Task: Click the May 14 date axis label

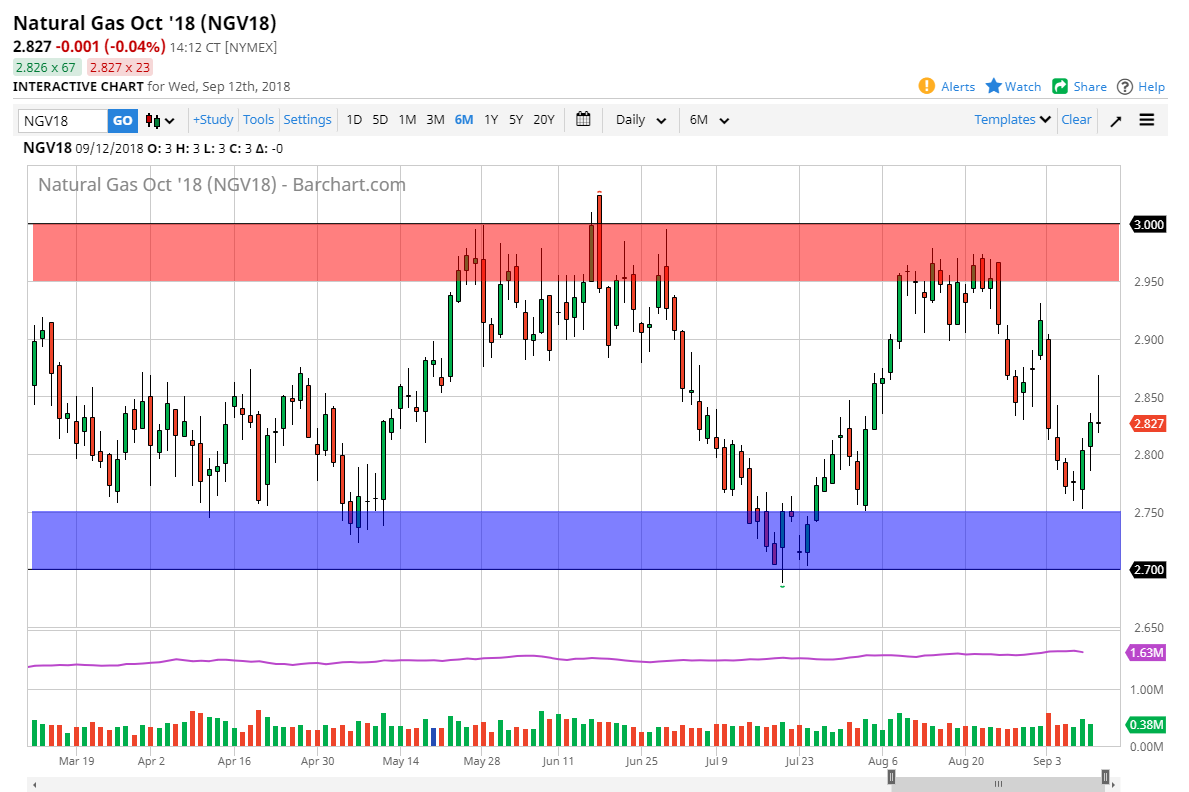Action: [400, 761]
